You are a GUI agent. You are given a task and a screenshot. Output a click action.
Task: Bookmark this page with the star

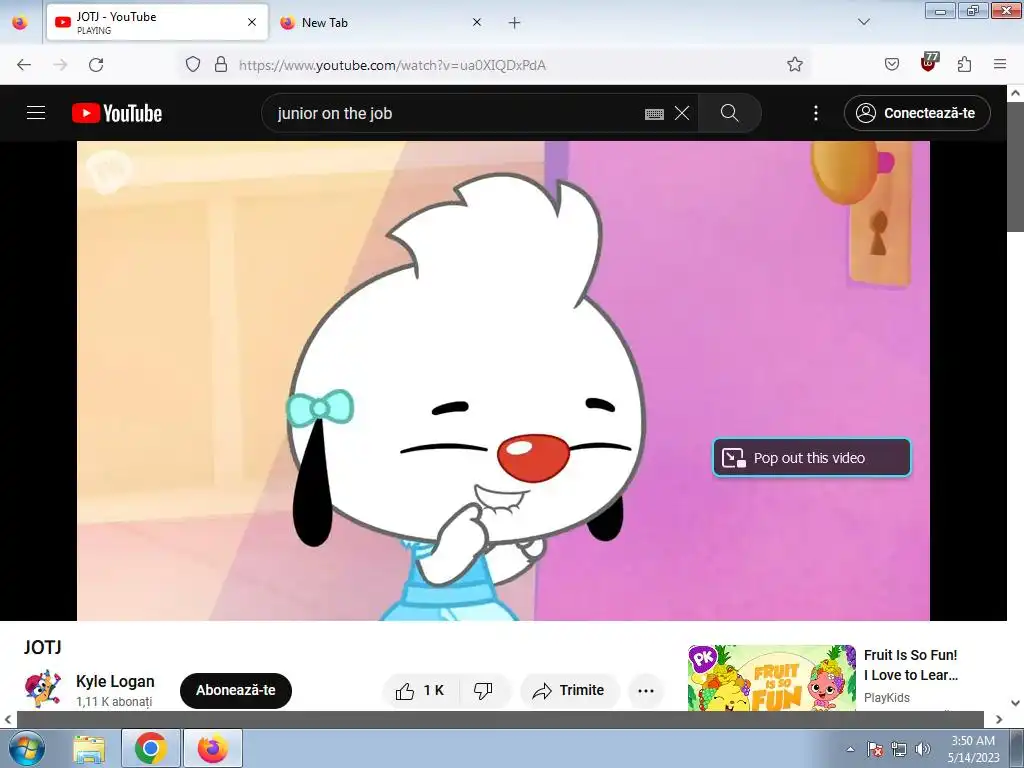795,64
